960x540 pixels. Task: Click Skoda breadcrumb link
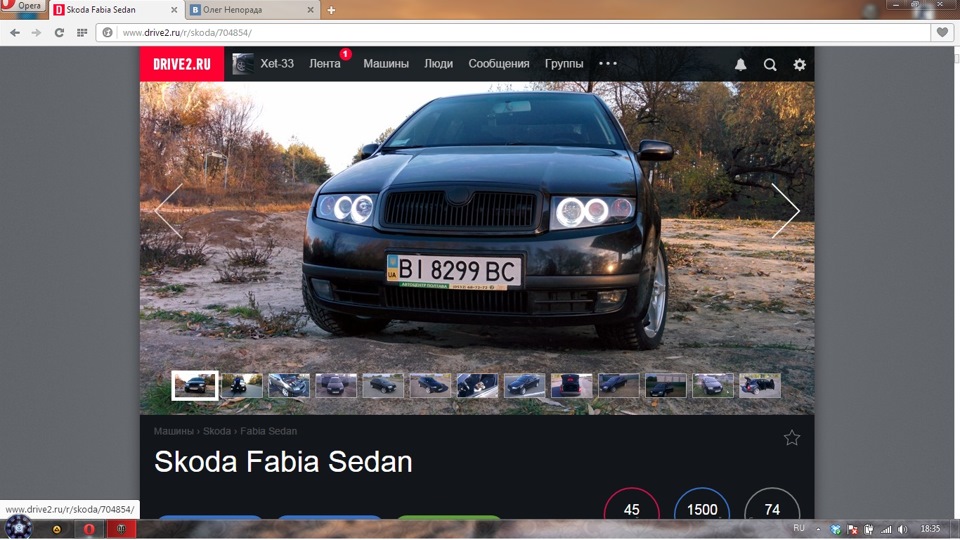coord(217,431)
